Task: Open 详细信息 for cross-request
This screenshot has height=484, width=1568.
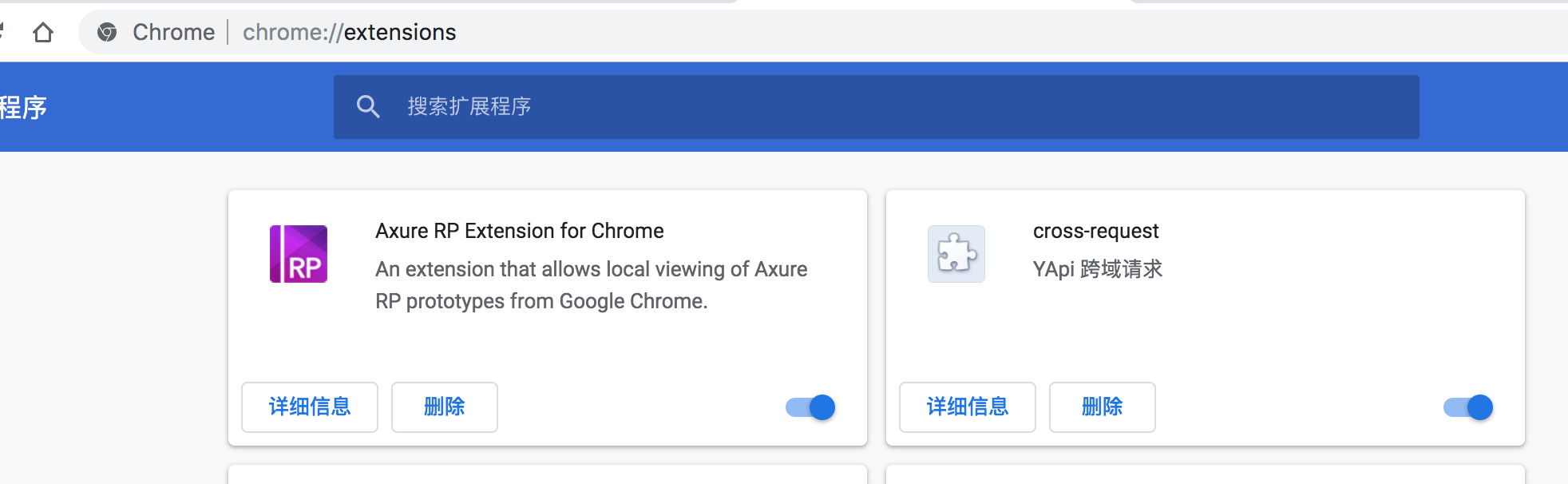Action: (968, 407)
